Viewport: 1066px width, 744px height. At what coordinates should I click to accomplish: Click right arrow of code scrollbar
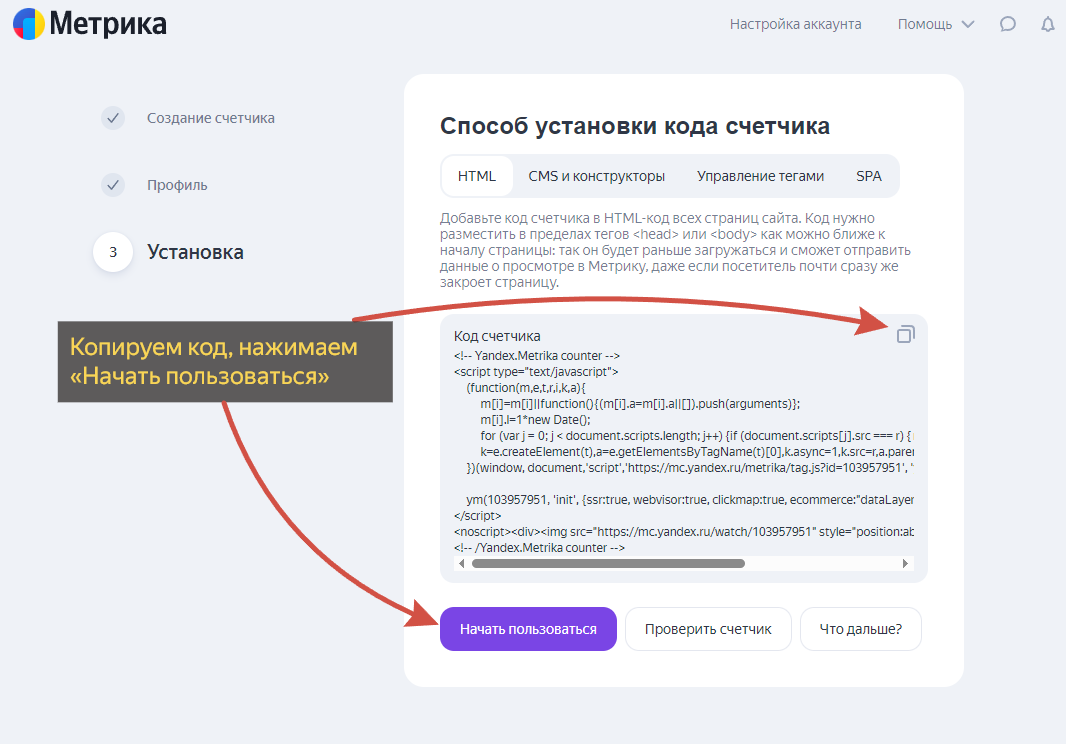point(905,563)
